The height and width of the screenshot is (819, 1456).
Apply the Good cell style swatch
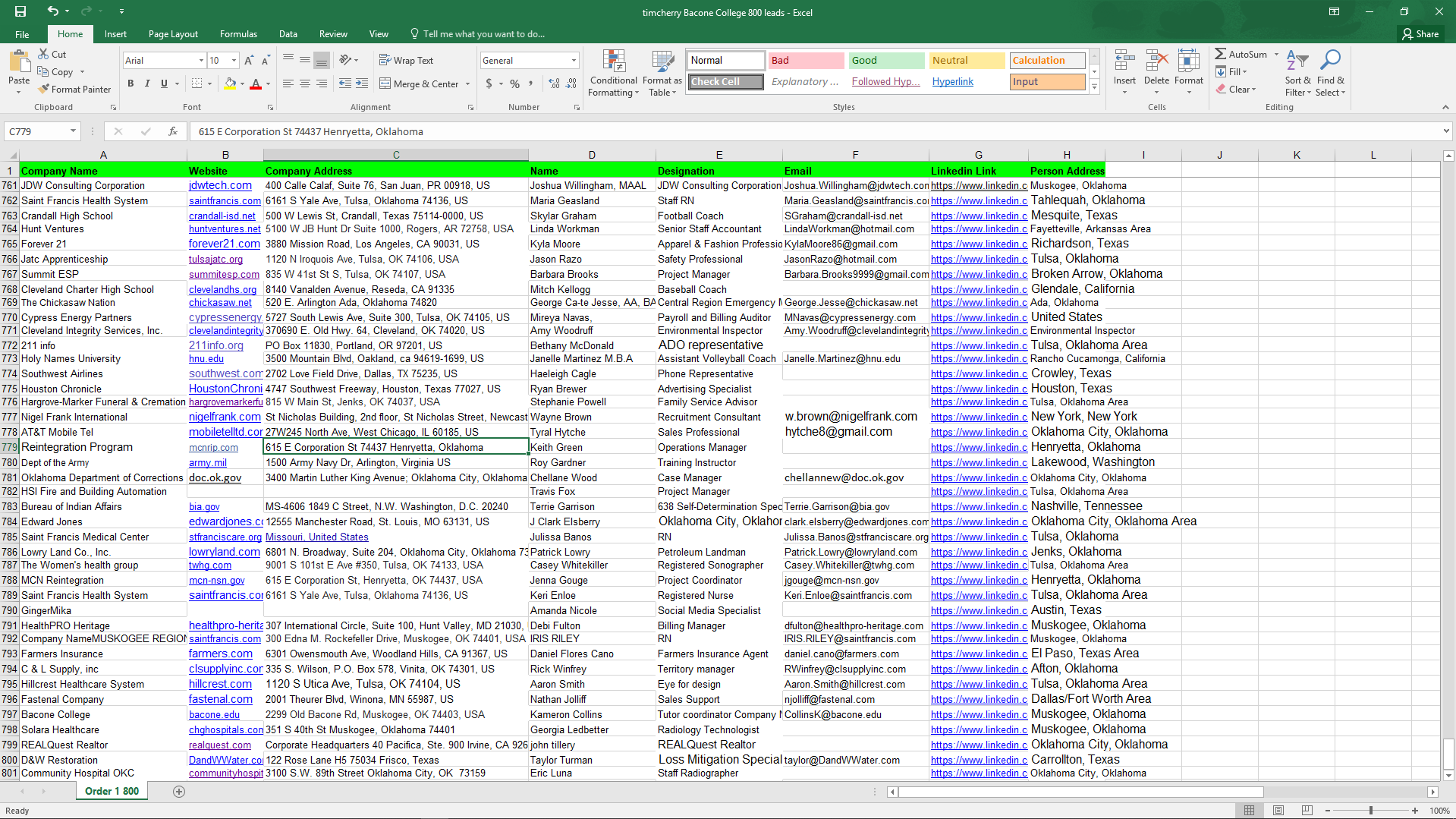(x=885, y=61)
